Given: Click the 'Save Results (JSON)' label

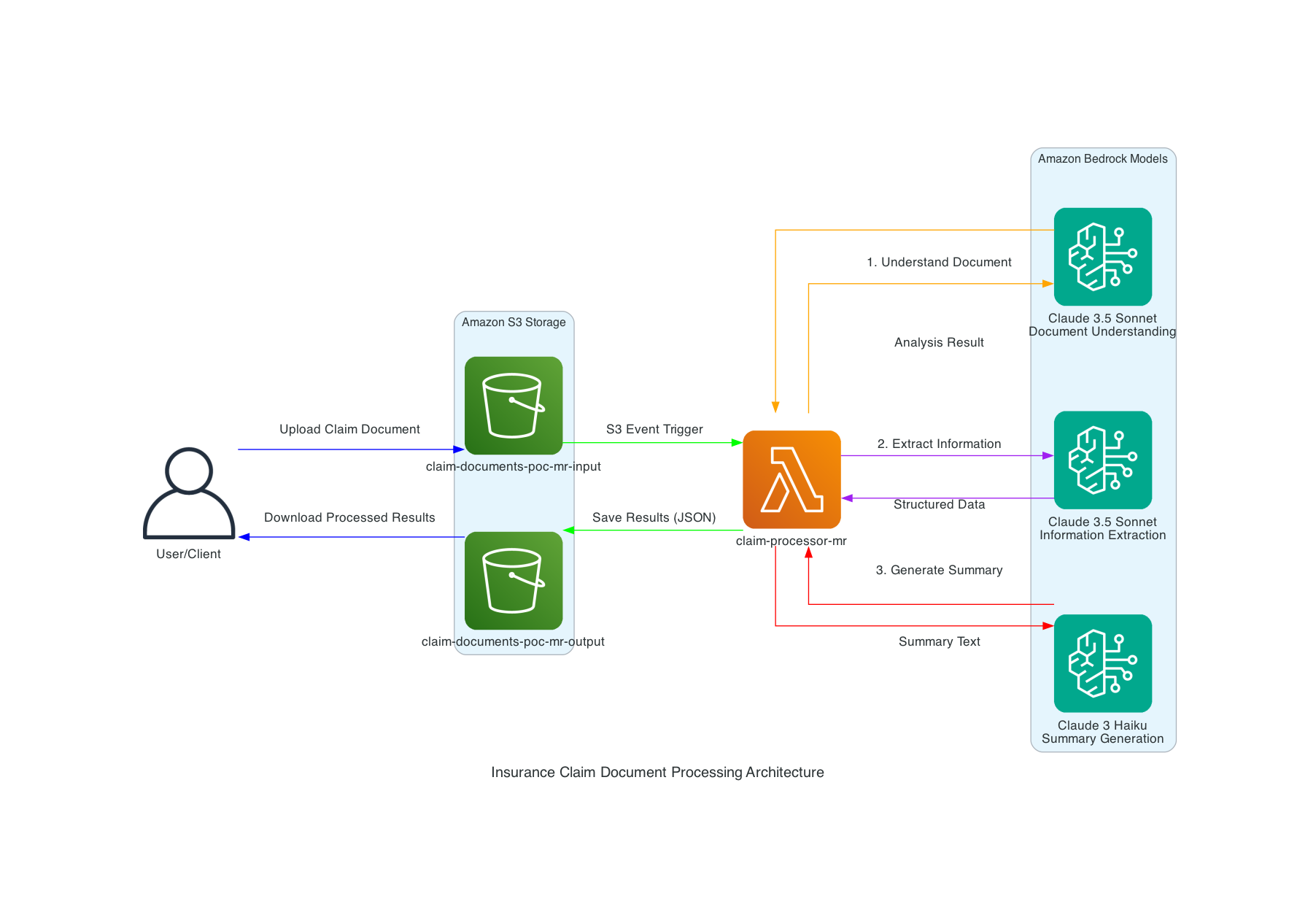Looking at the screenshot, I should 654,517.
